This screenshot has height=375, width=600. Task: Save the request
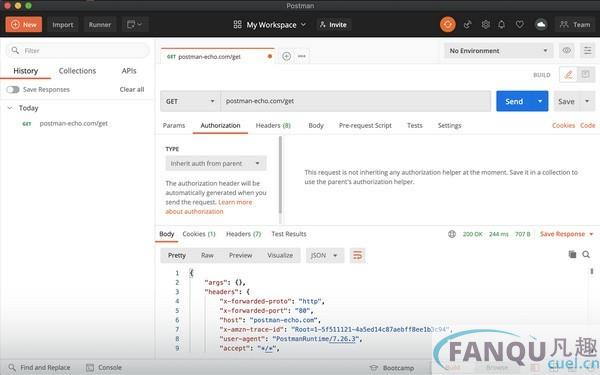566,101
